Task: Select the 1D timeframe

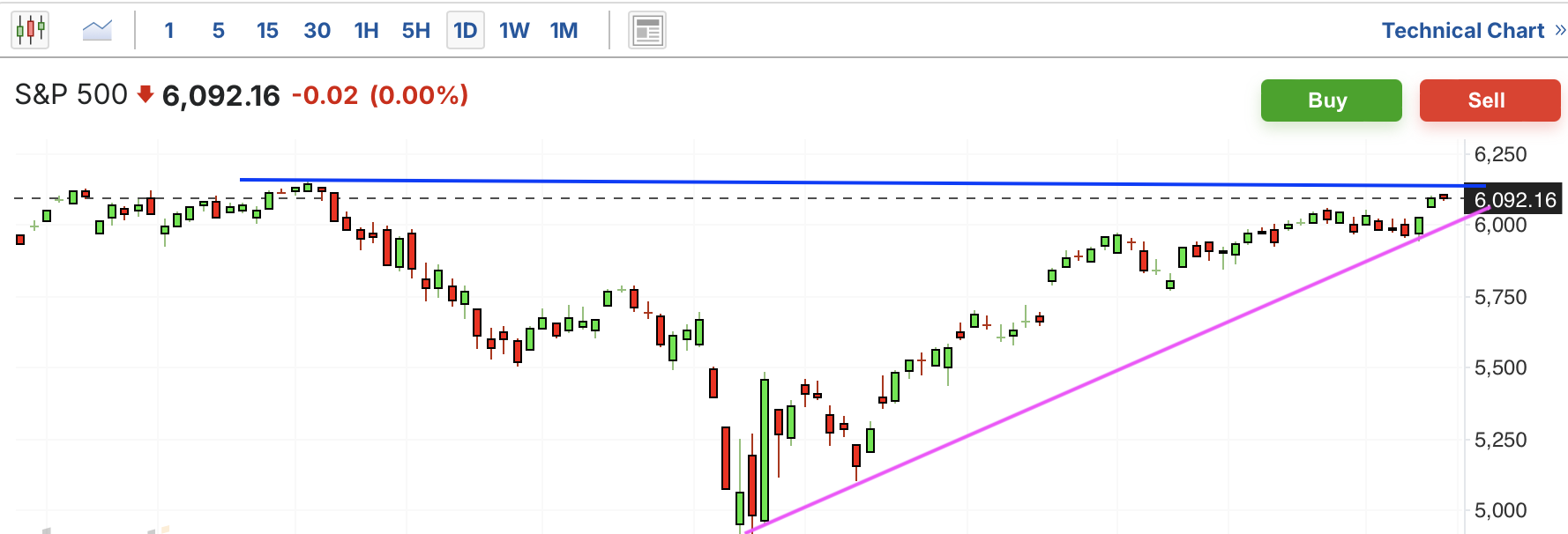Action: (466, 31)
